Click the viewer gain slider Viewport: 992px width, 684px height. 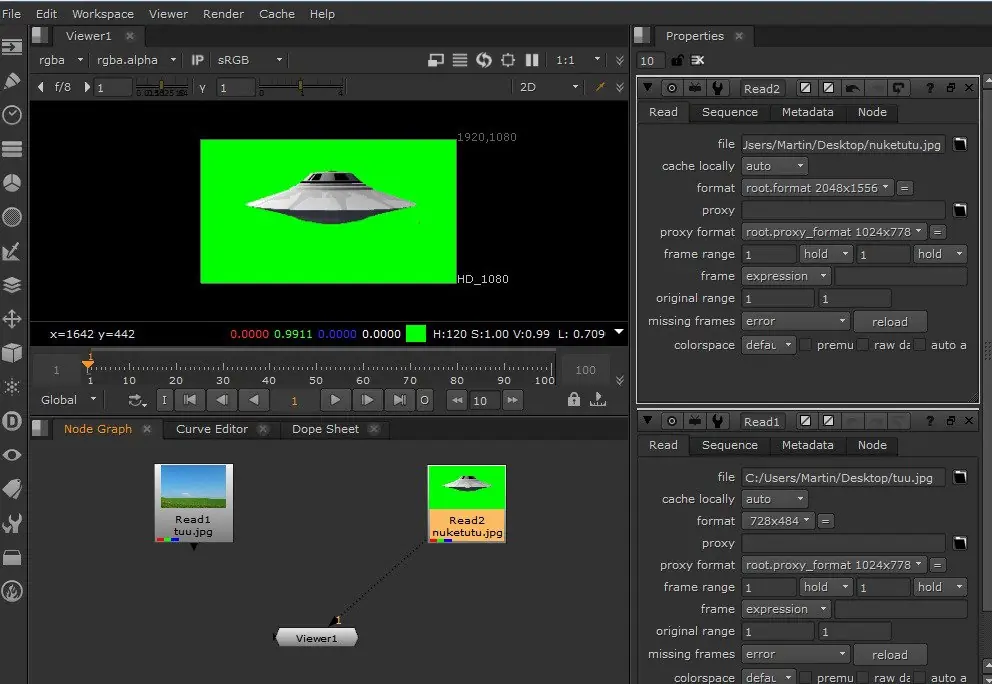[162, 87]
